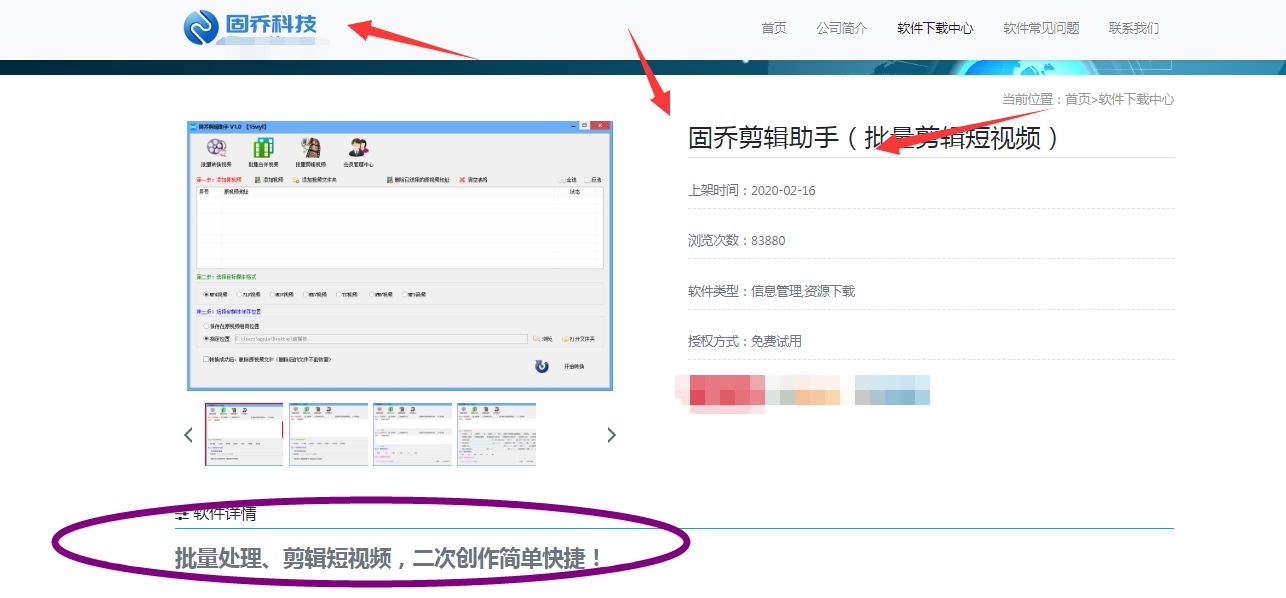Open the 联系我们 navigation link
The image size is (1286, 598).
coord(1134,28)
